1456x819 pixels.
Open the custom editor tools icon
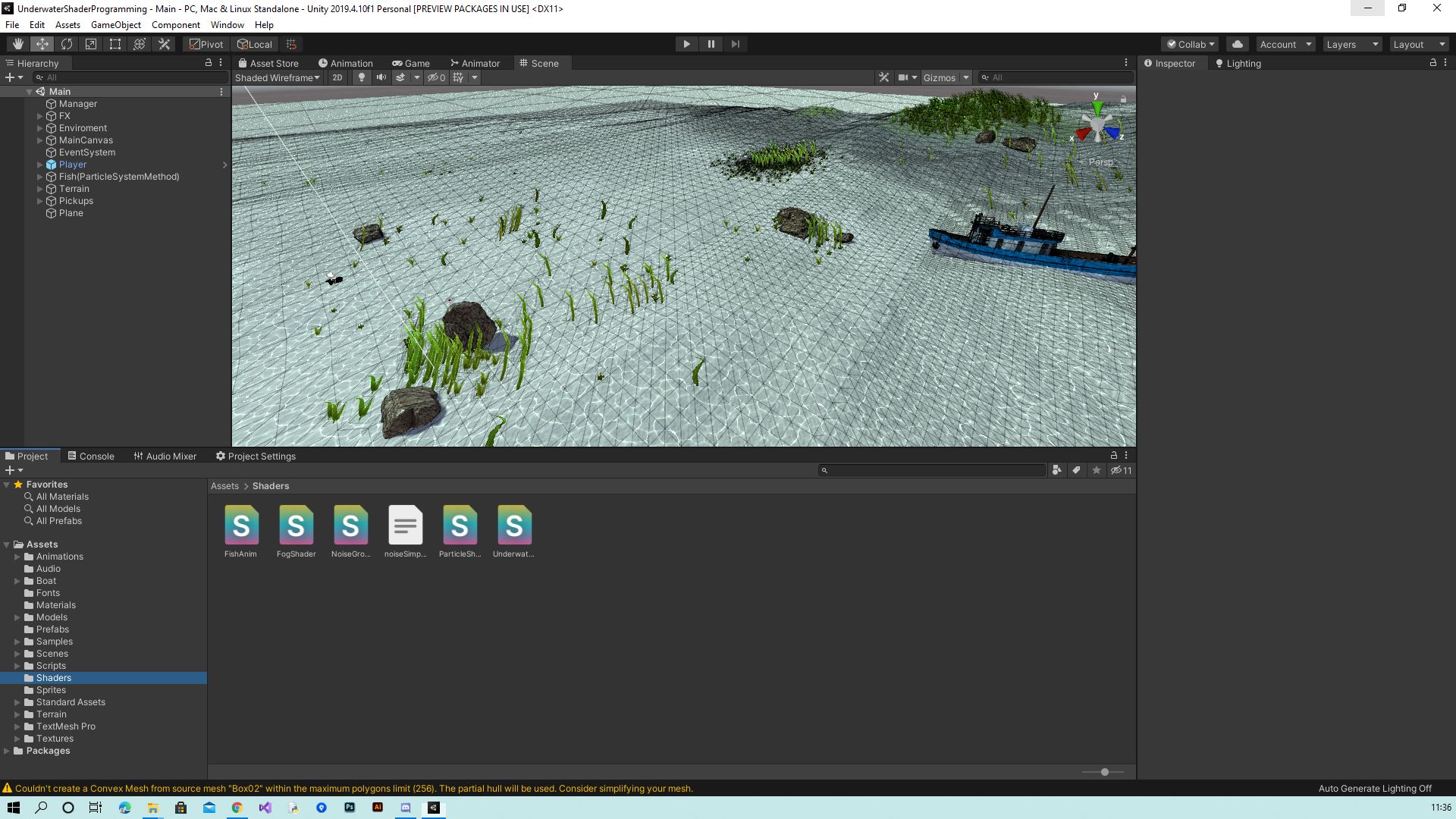[164, 44]
